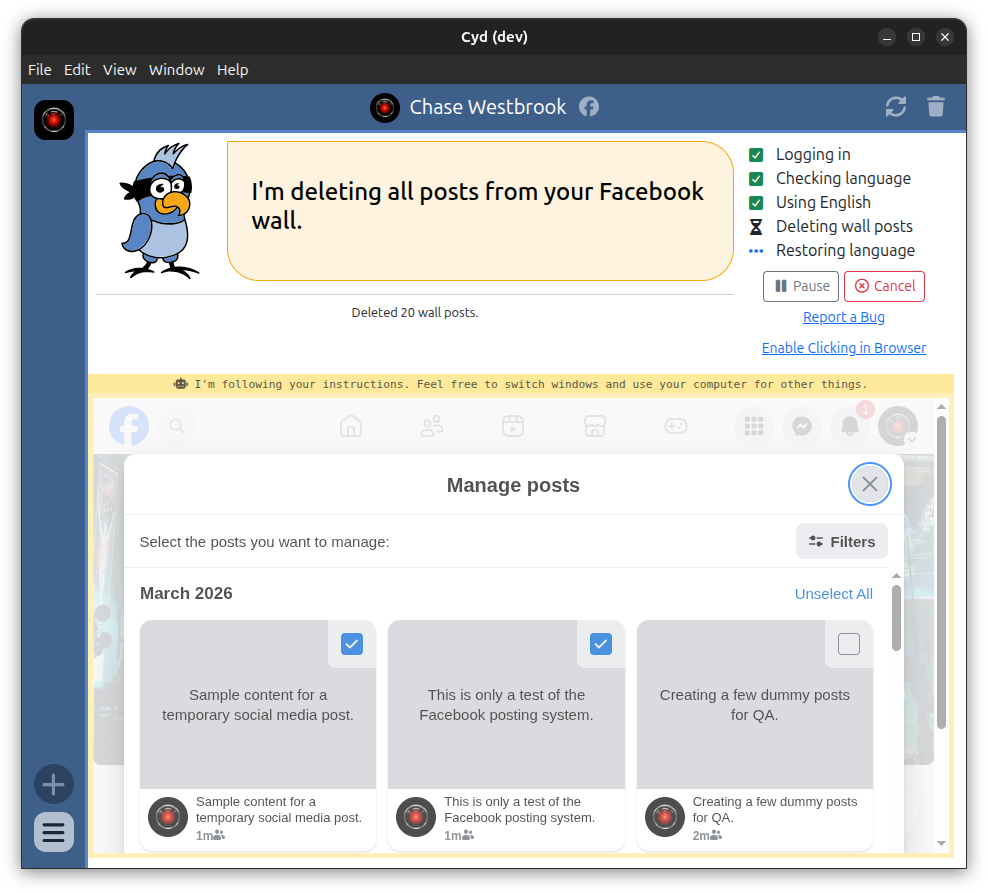Click the Manage posts dialog scrollbar
Screen dimensions: 988x893
coord(896,615)
